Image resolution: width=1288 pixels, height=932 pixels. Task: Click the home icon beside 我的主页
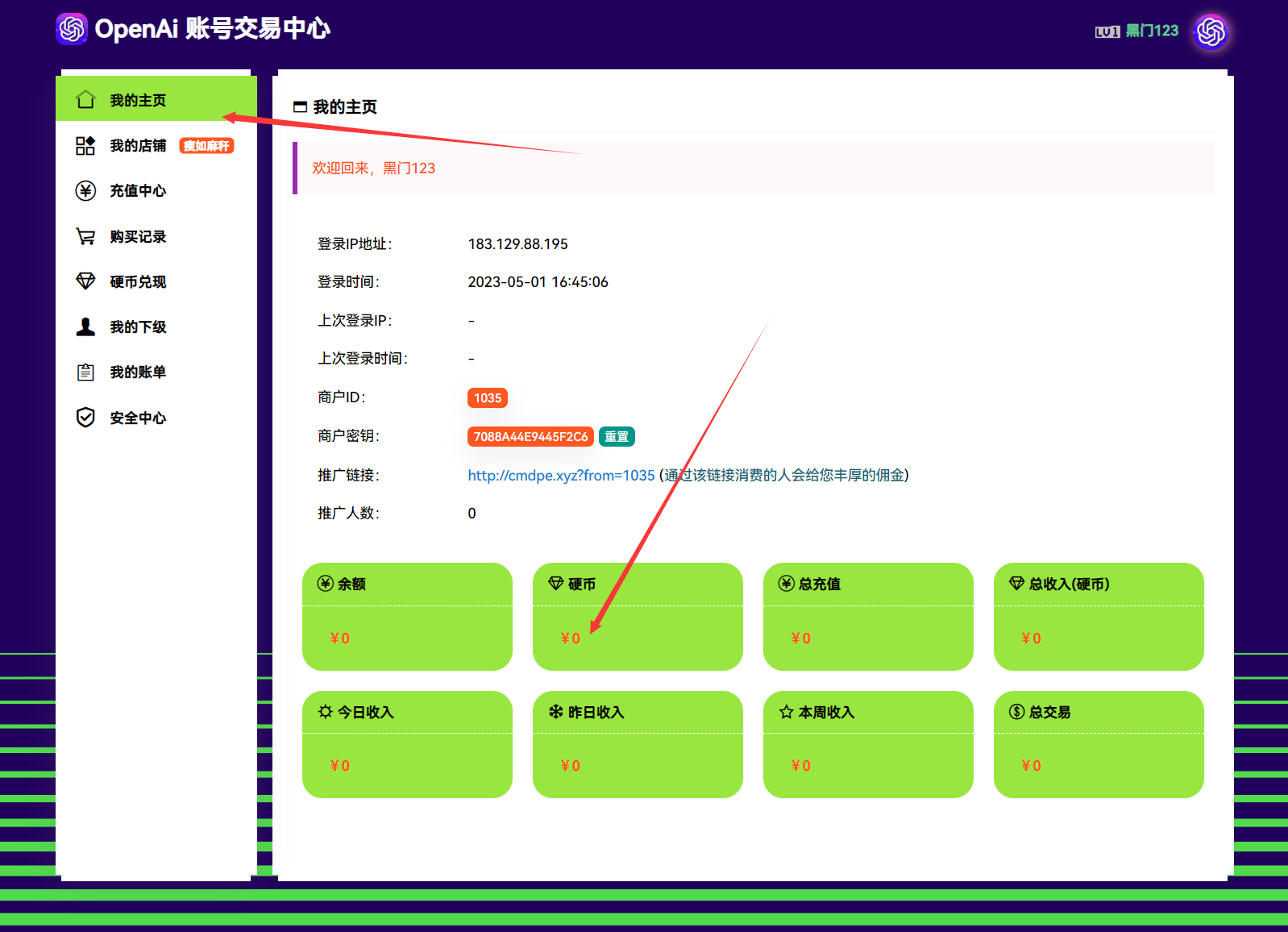pos(85,100)
